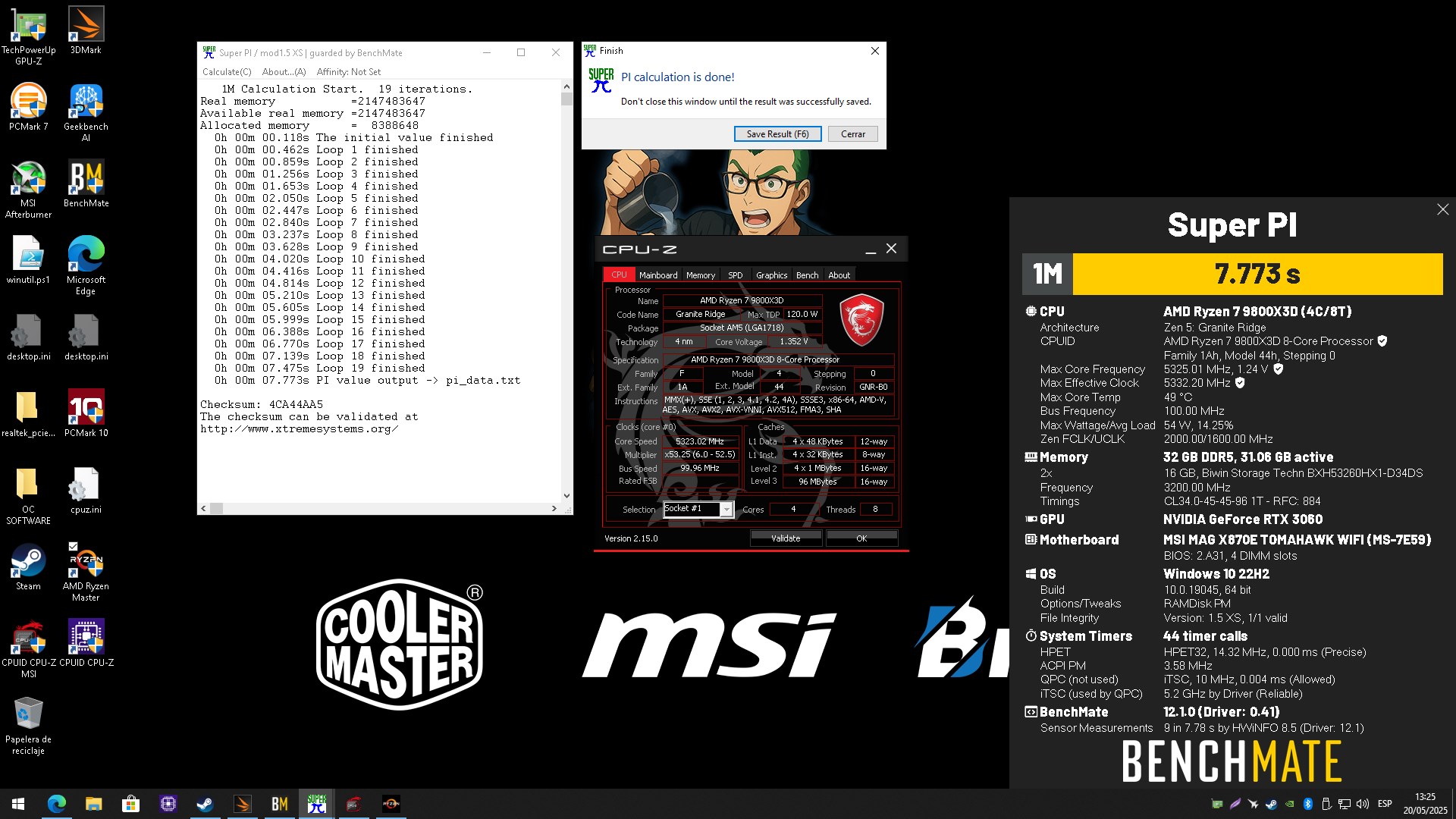Launch CPUID CPU-Z desktop shortcut
Image resolution: width=1456 pixels, height=819 pixels.
[x=86, y=643]
